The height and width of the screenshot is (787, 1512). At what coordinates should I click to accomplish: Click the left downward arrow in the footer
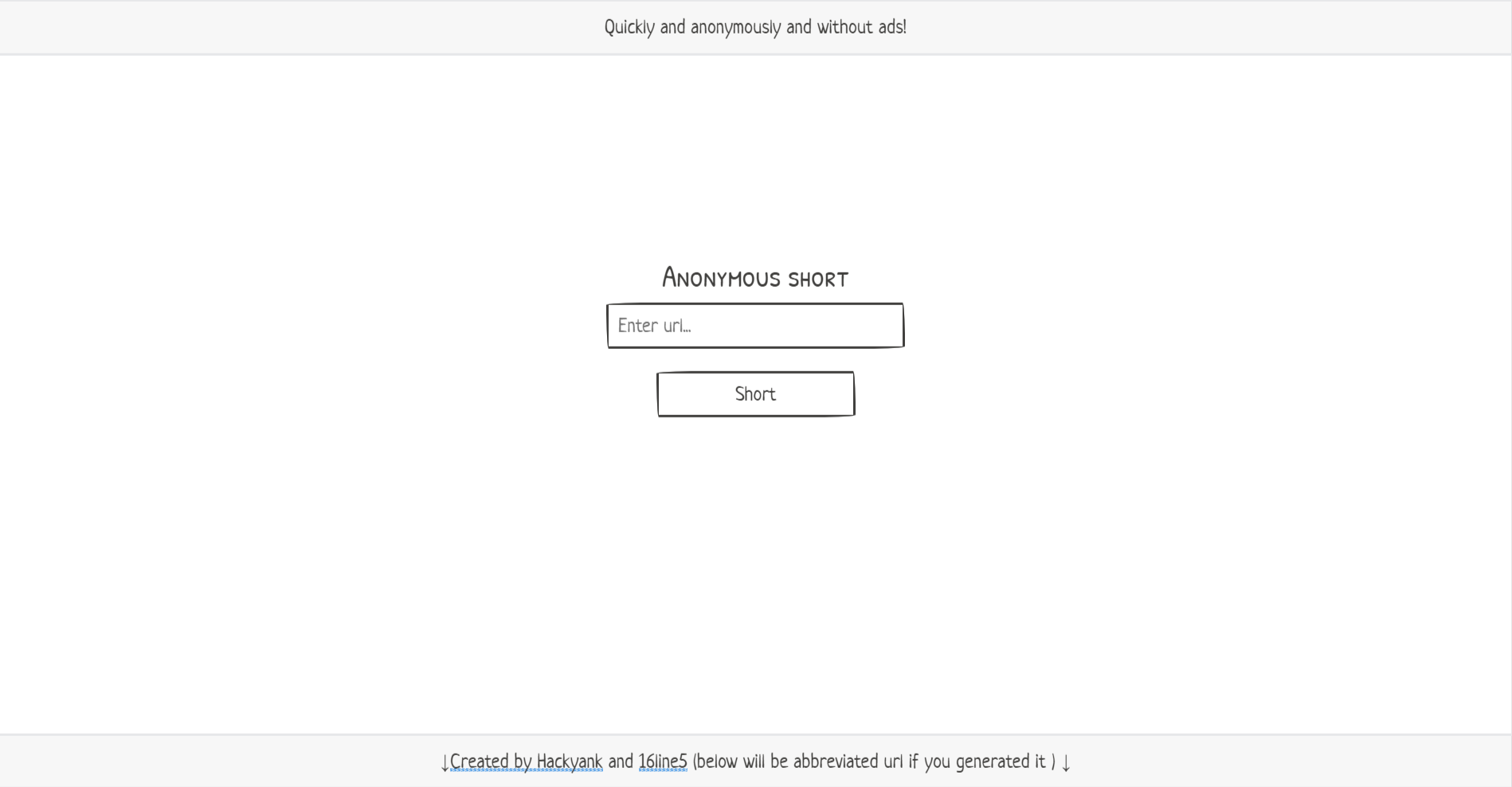443,762
